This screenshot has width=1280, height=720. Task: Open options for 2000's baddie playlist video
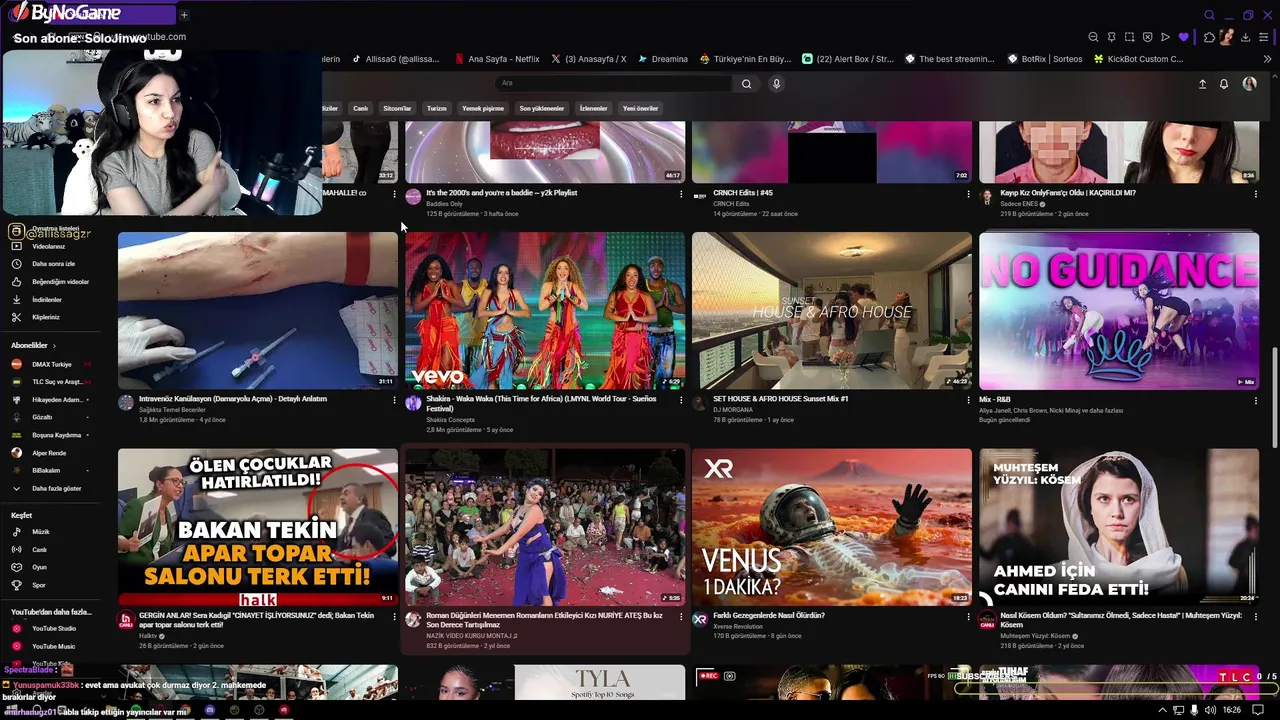[x=681, y=194]
